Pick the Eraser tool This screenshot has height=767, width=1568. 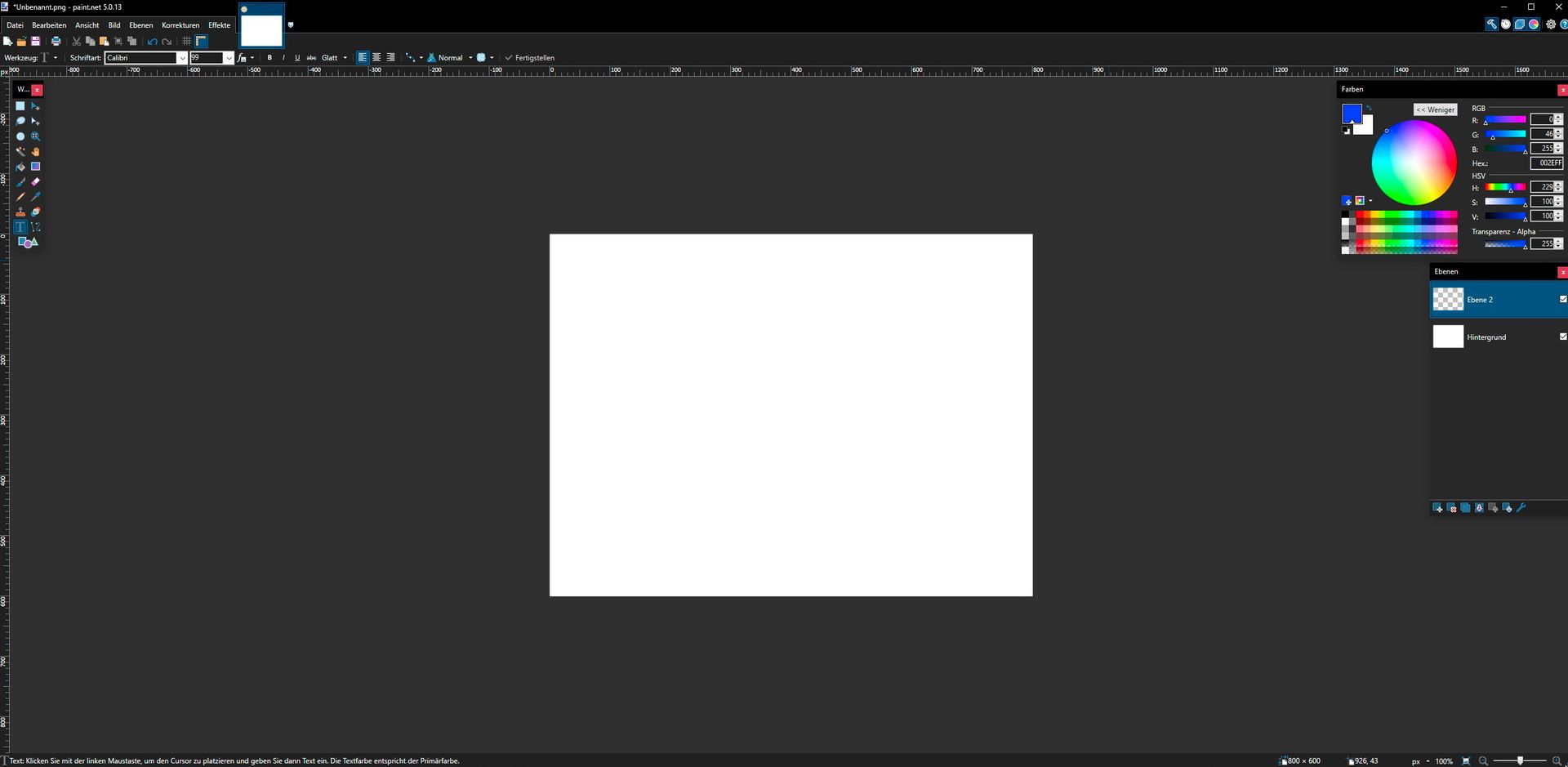click(x=35, y=182)
